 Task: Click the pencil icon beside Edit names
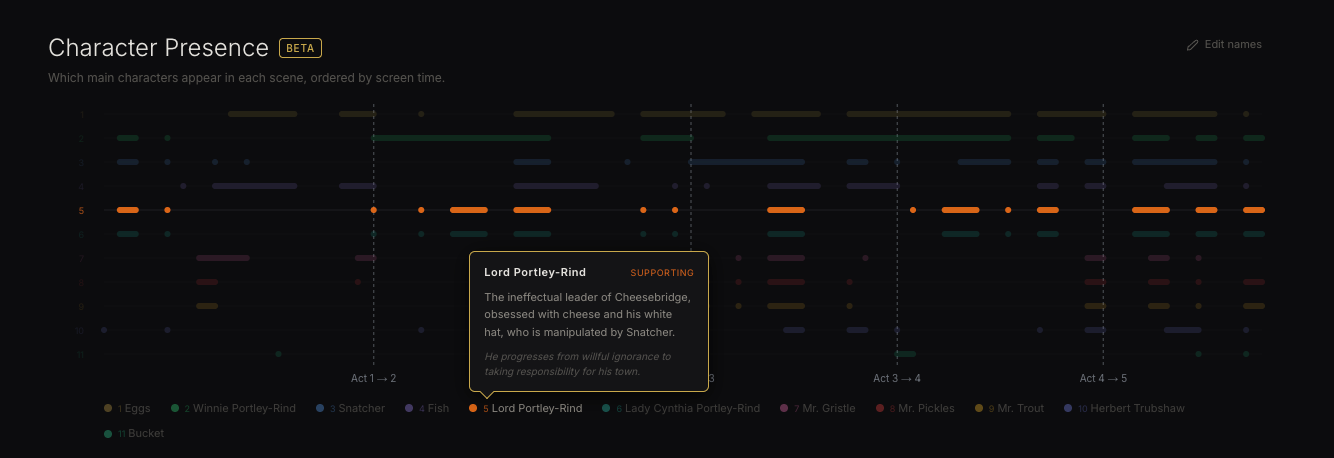pos(1192,45)
